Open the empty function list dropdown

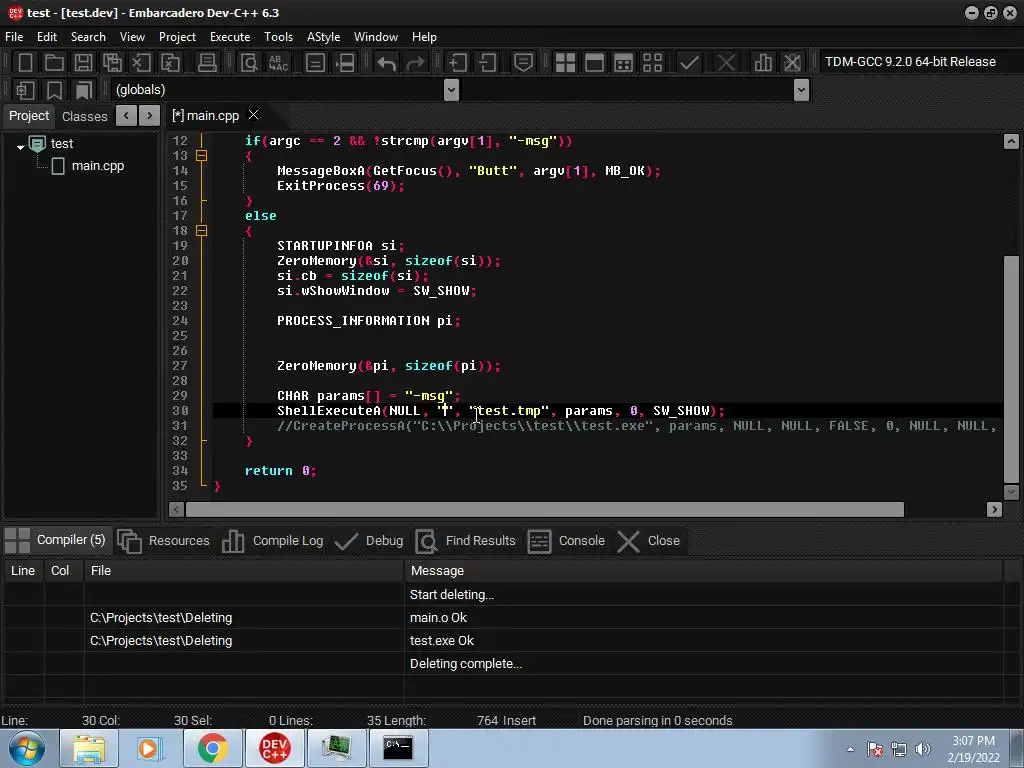[801, 89]
